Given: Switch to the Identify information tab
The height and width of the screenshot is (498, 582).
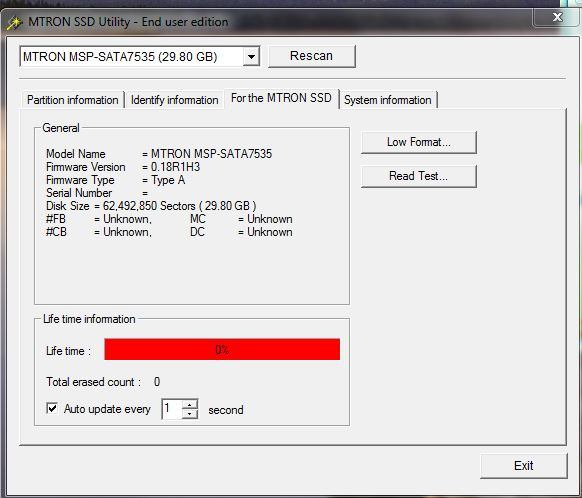Looking at the screenshot, I should (x=174, y=100).
